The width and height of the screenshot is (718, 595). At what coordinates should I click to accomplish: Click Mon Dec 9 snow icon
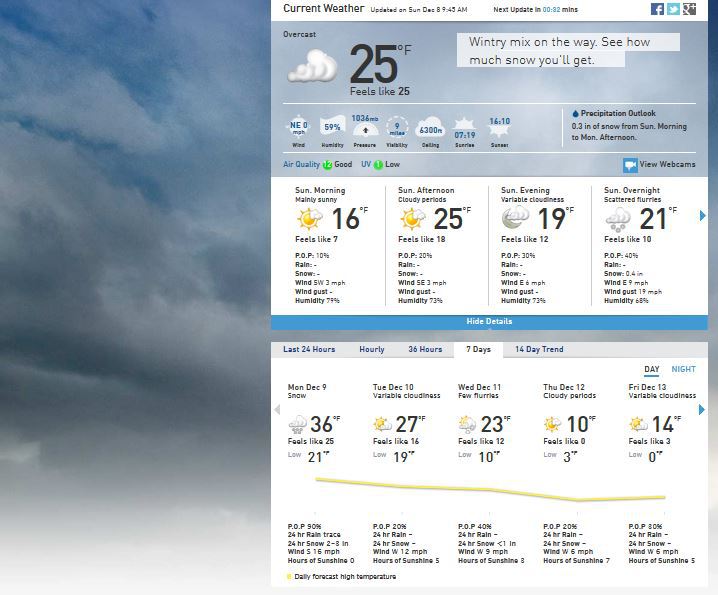pyautogui.click(x=298, y=425)
